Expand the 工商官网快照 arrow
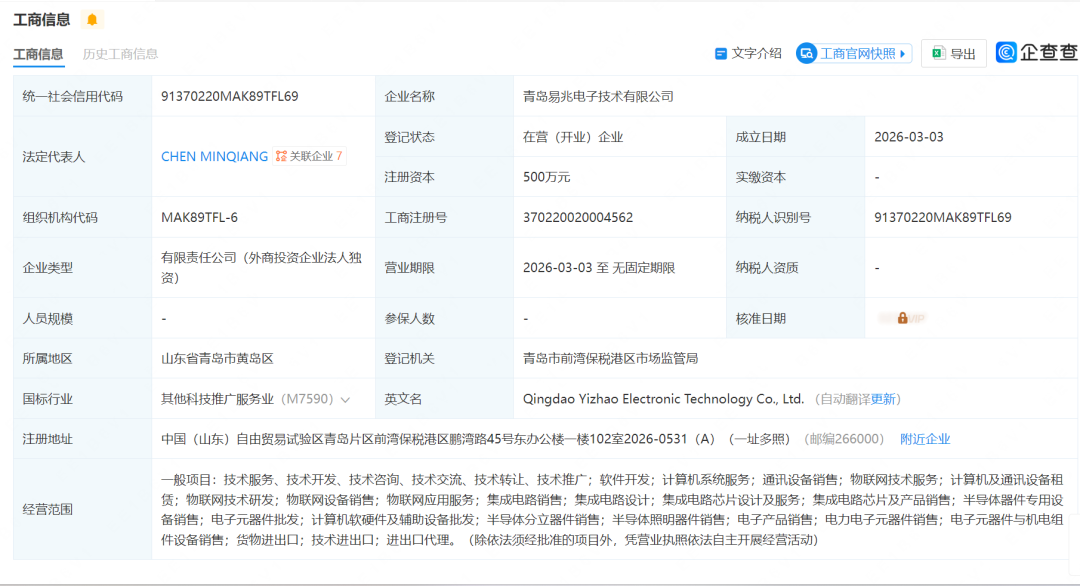The width and height of the screenshot is (1080, 586). [x=902, y=54]
